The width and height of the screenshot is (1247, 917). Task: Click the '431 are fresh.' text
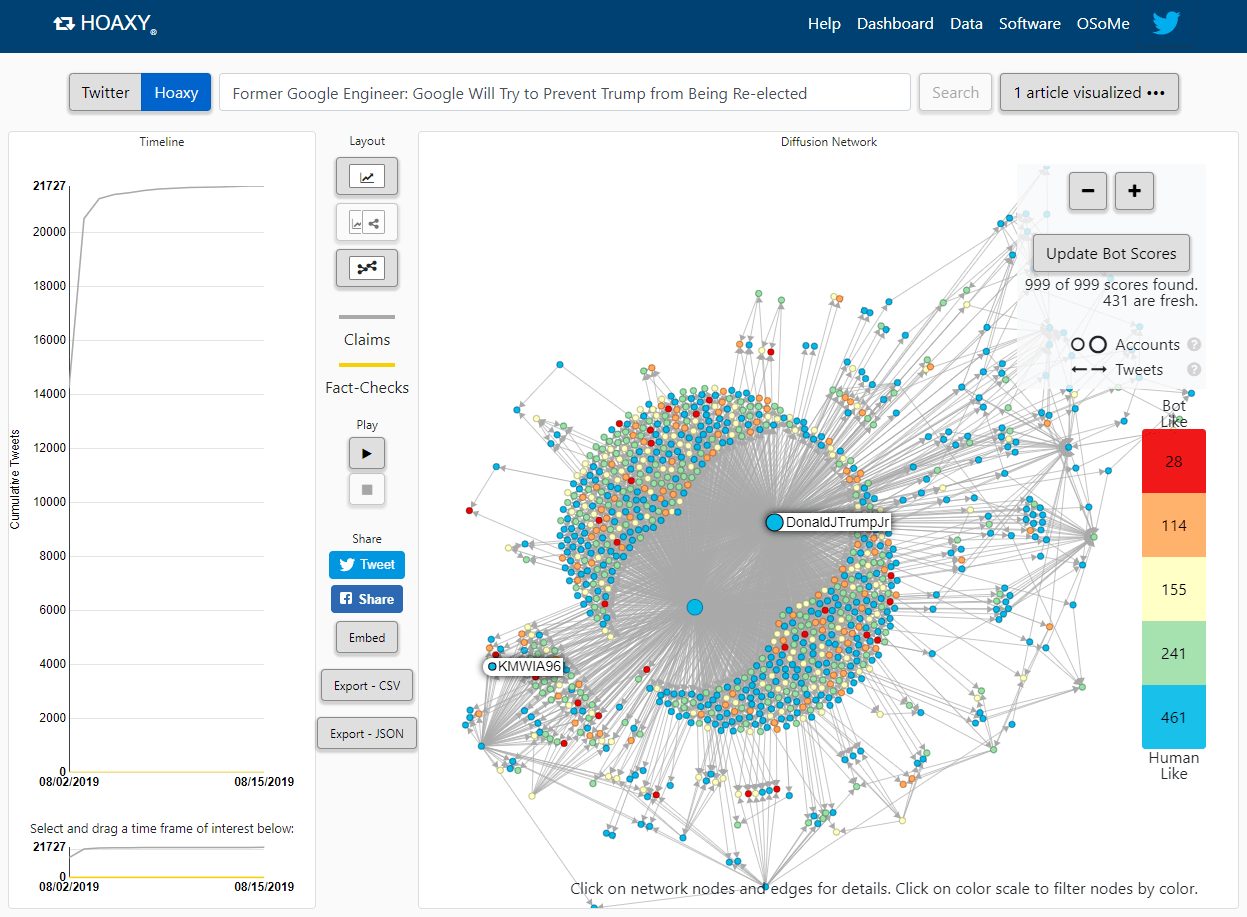pyautogui.click(x=1150, y=300)
